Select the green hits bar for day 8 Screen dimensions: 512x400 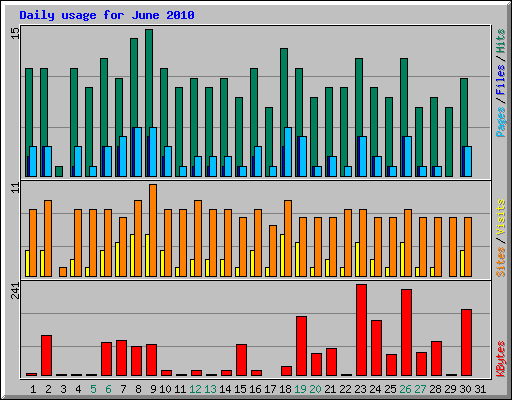pyautogui.click(x=134, y=83)
